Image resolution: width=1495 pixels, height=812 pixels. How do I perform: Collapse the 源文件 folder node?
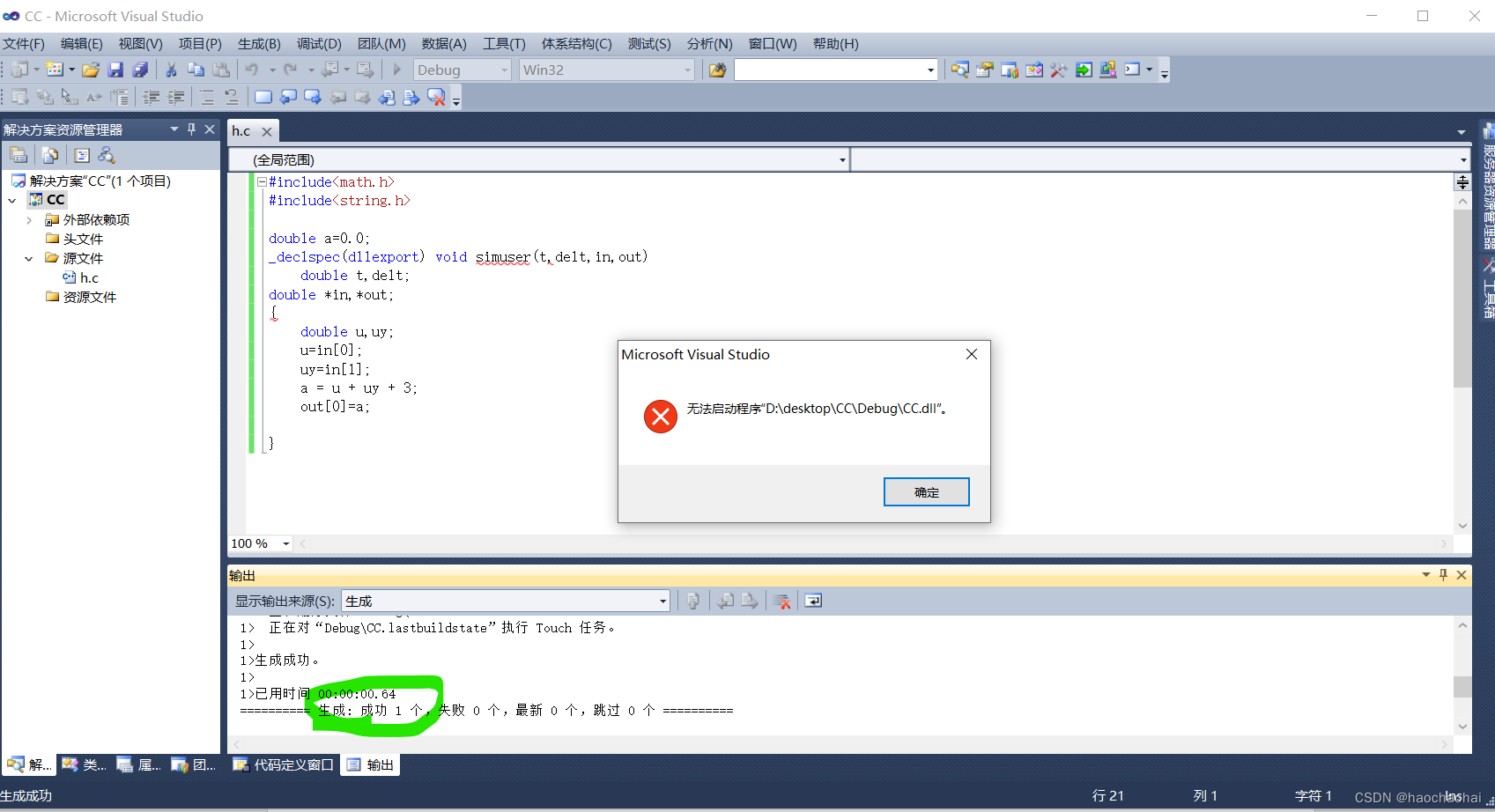coord(29,258)
